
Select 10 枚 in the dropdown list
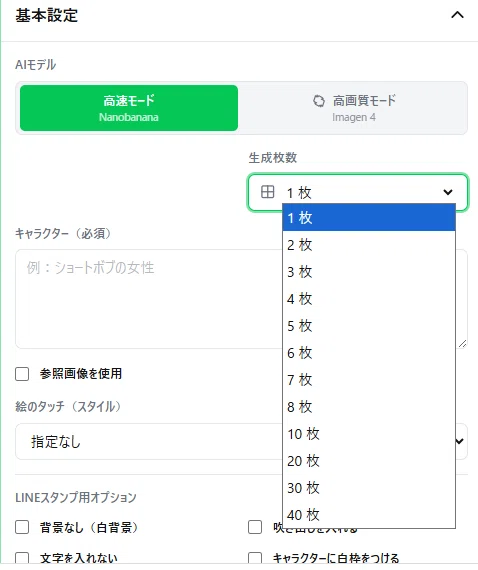coord(369,434)
